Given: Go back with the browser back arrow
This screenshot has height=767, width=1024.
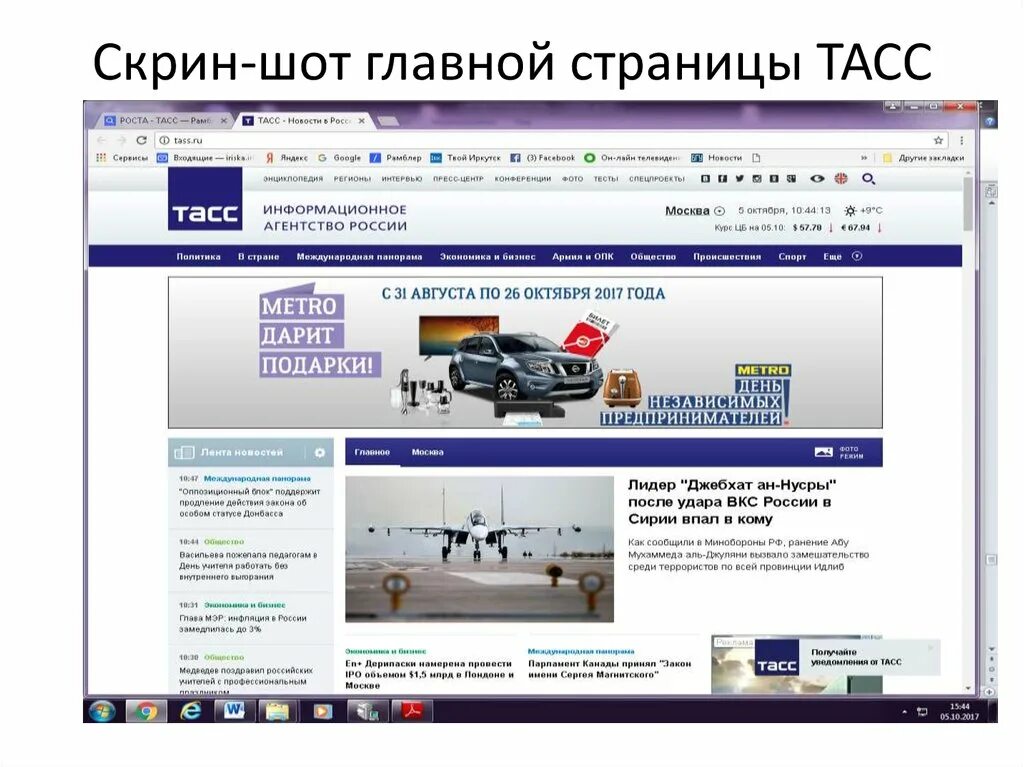Looking at the screenshot, I should click(x=101, y=140).
